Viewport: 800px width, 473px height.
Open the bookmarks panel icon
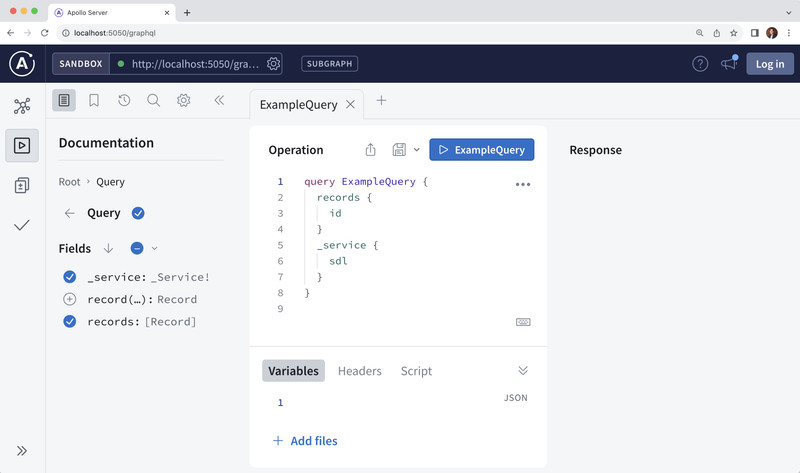[94, 100]
